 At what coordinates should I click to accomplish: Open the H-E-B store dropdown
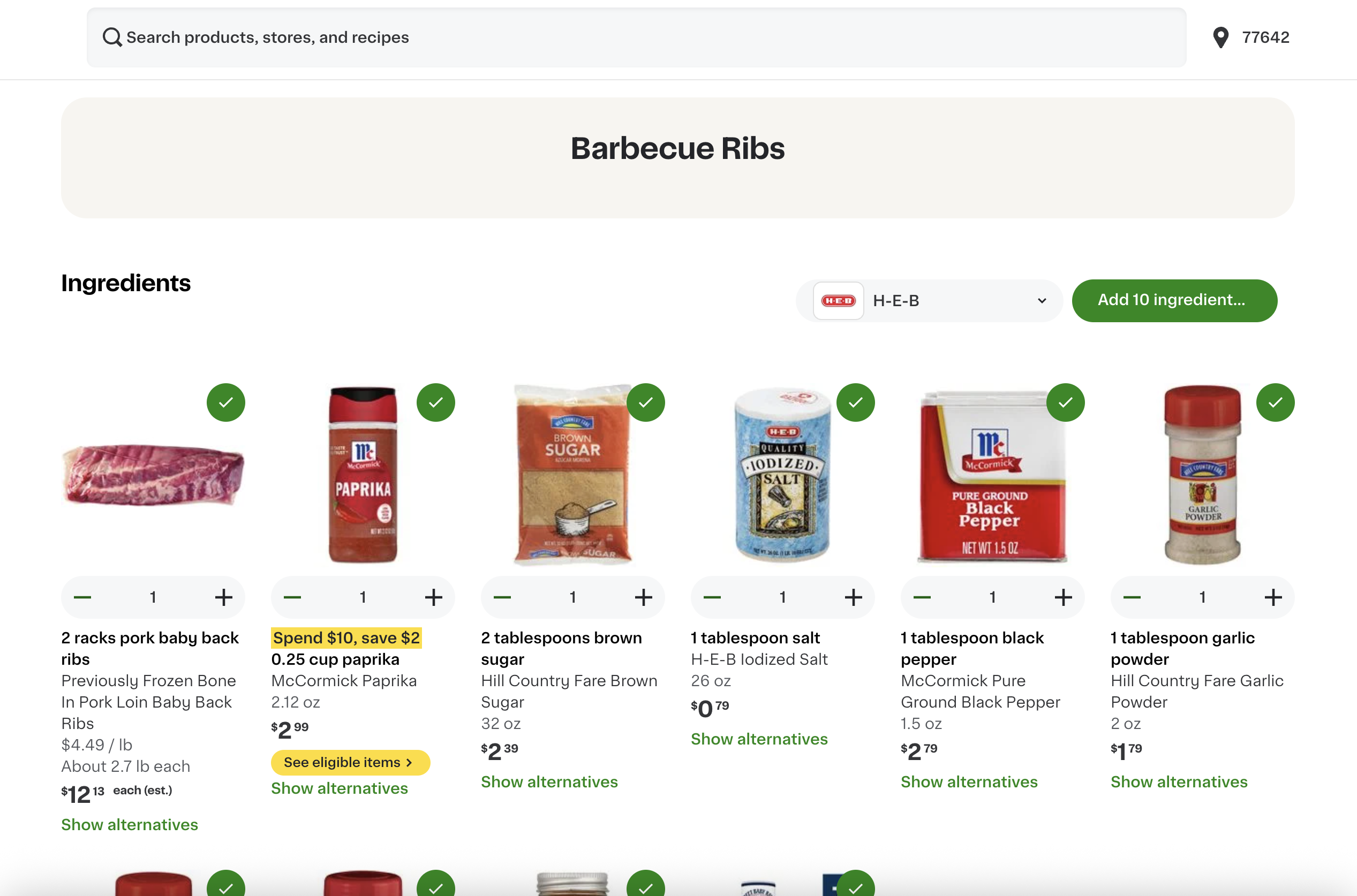click(x=930, y=301)
